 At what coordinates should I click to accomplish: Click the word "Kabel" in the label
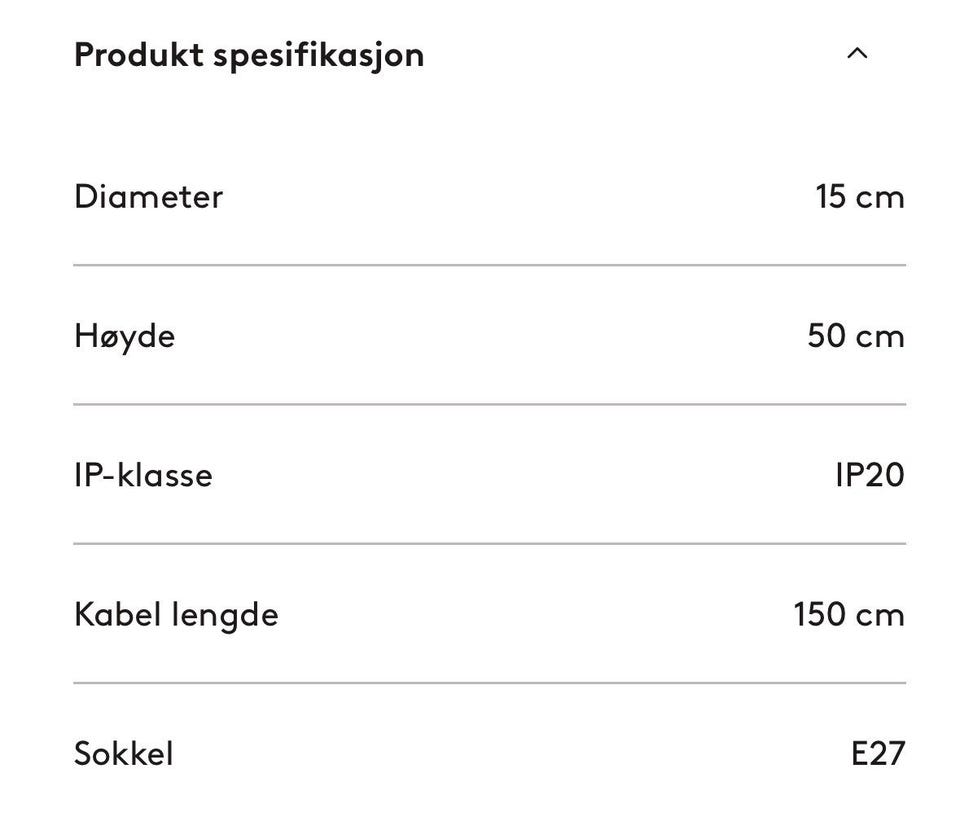pyautogui.click(x=118, y=614)
